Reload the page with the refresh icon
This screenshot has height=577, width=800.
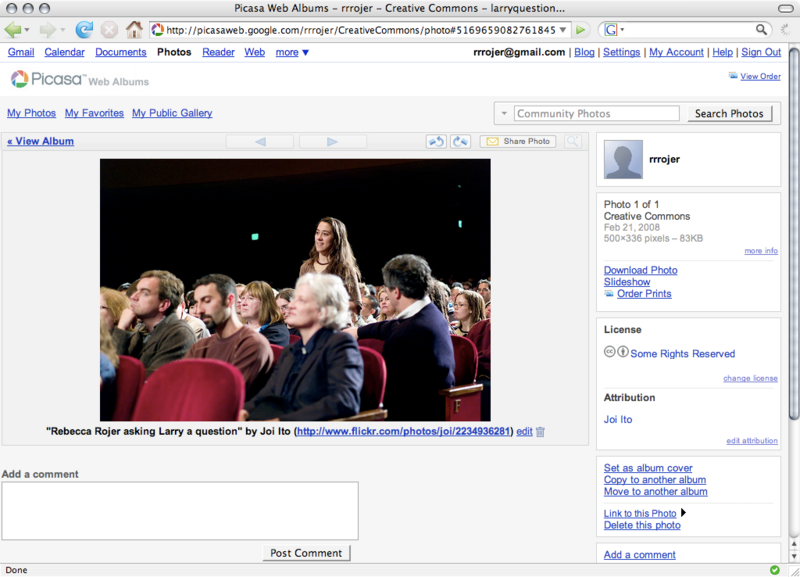pyautogui.click(x=84, y=30)
